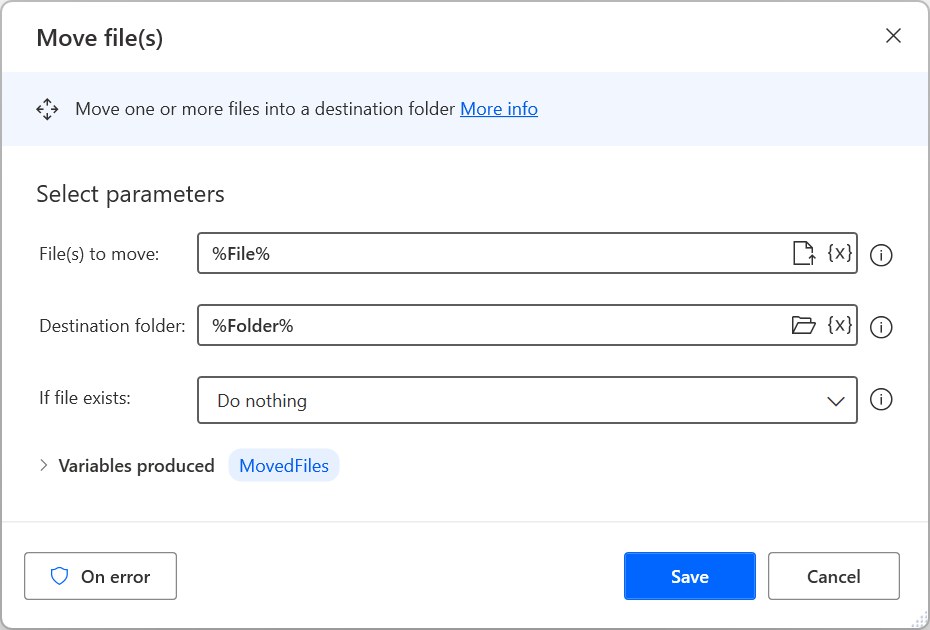Click the info icon for If file exists
Image resolution: width=930 pixels, height=630 pixels.
881,399
